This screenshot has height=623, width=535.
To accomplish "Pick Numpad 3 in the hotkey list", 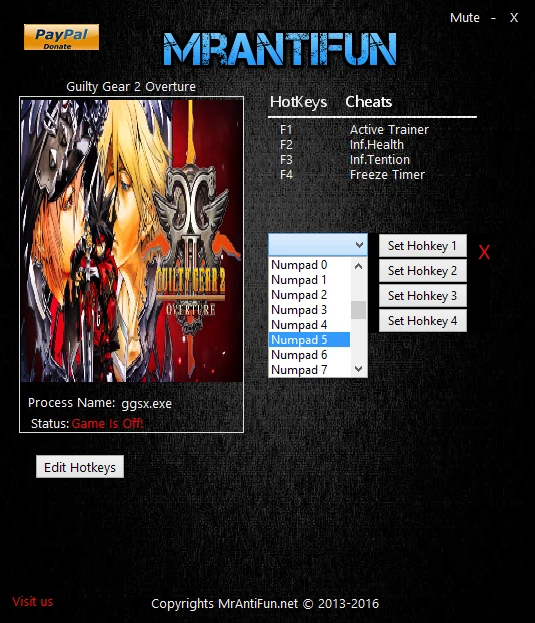I will pyautogui.click(x=310, y=310).
